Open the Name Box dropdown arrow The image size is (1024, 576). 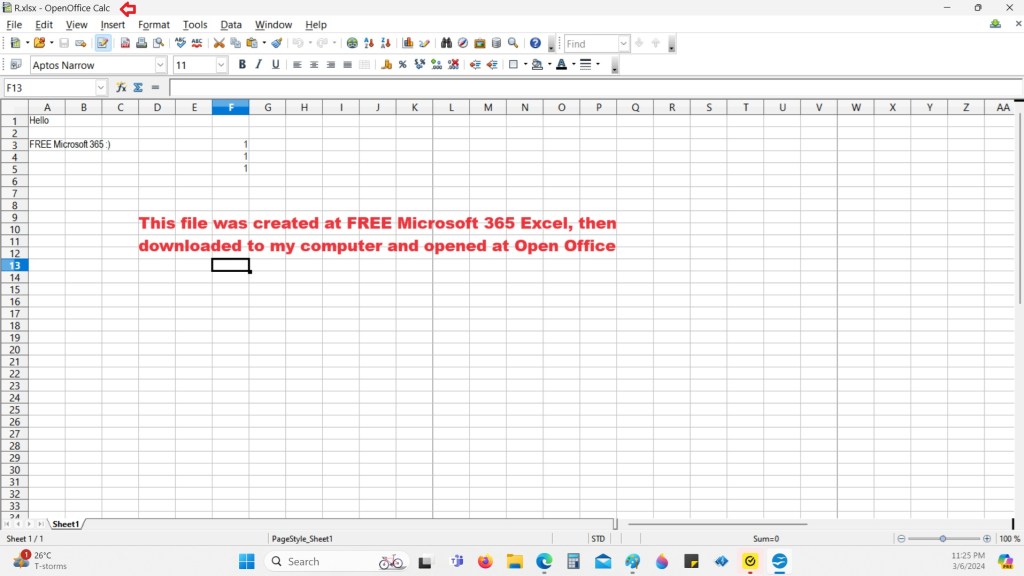click(x=100, y=88)
